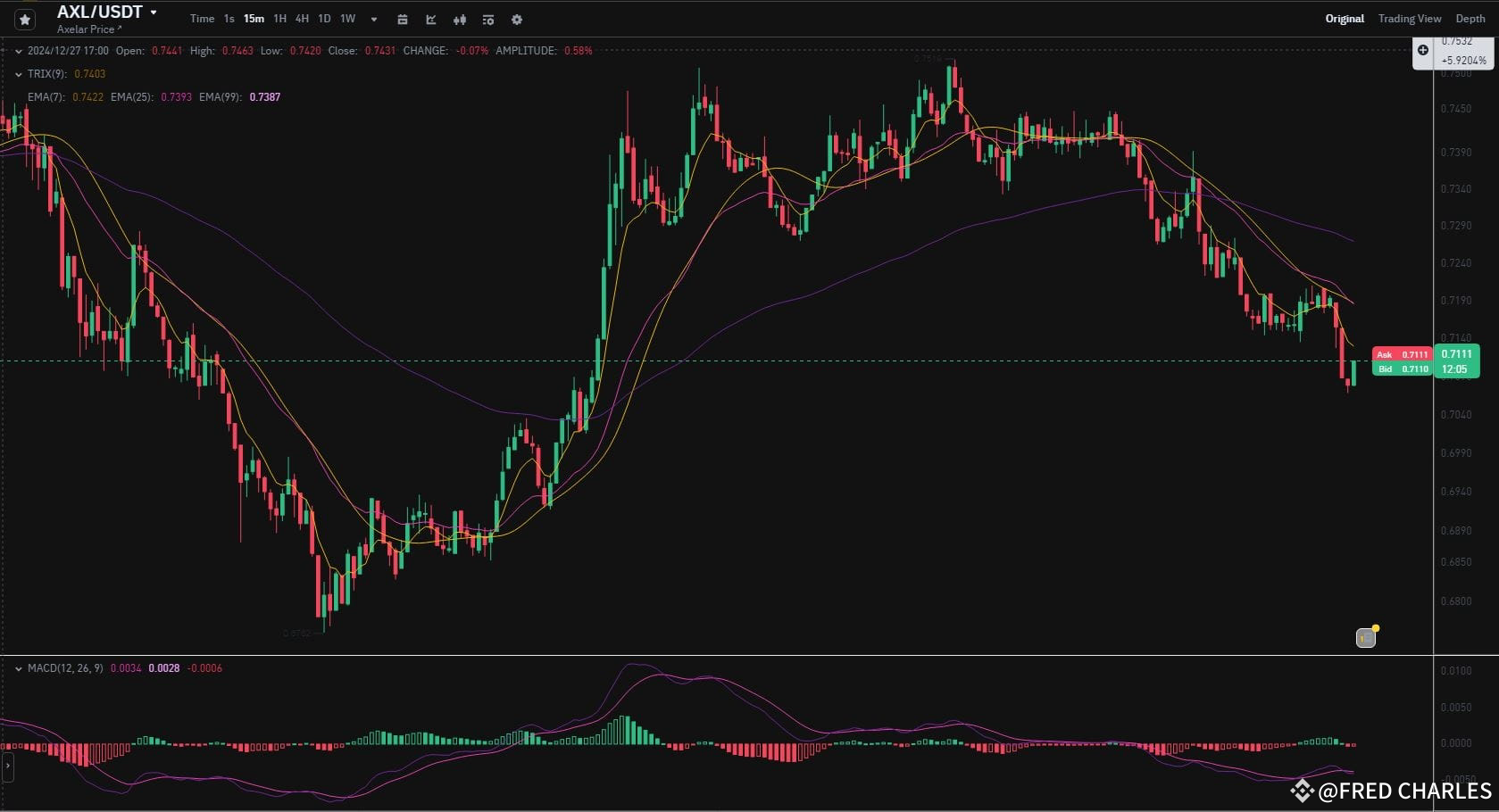Click the Ask 0.7111 price label
This screenshot has height=812, width=1499.
point(1403,354)
